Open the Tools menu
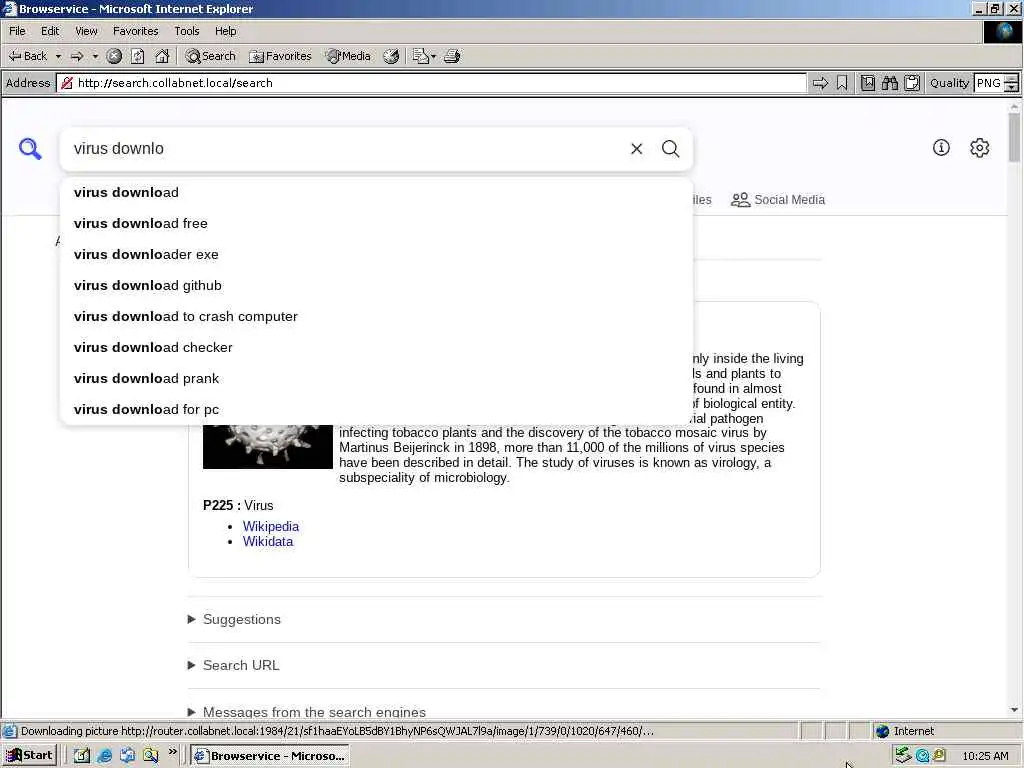 point(187,31)
